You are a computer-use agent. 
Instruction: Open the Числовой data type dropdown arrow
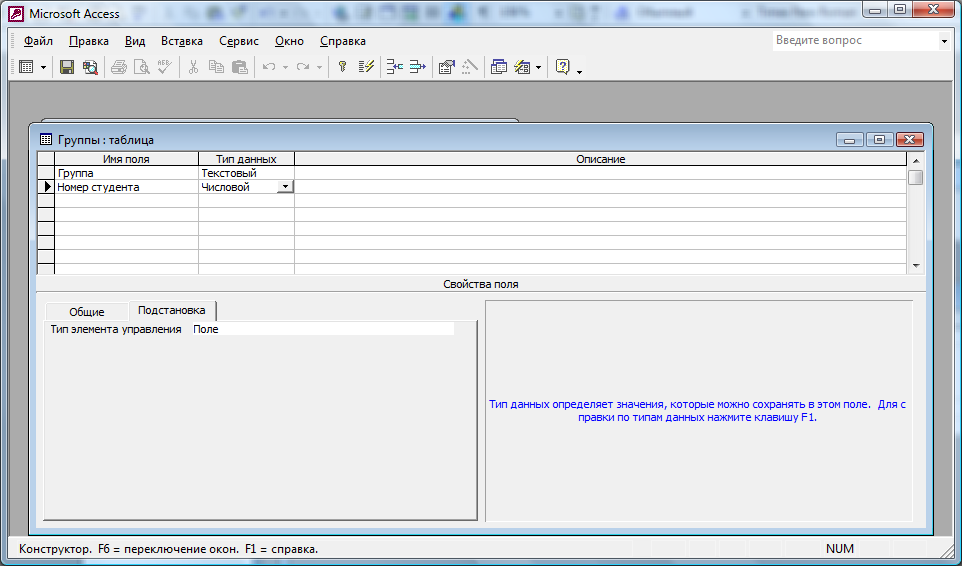coord(285,187)
